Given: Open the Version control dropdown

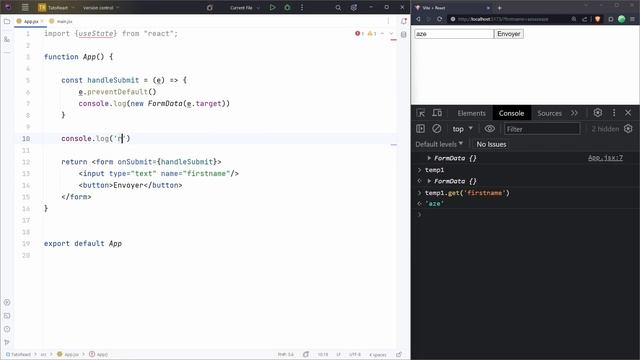Looking at the screenshot, I should tap(101, 7).
